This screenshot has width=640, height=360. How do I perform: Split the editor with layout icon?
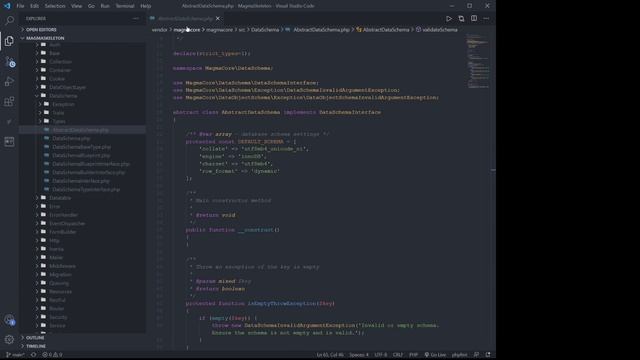tap(474, 18)
